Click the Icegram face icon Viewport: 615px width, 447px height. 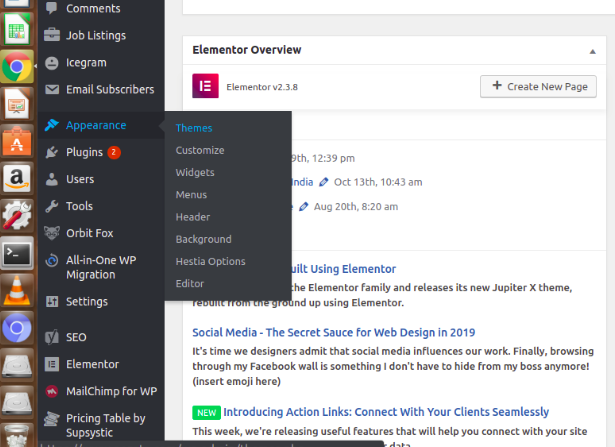pos(51,63)
